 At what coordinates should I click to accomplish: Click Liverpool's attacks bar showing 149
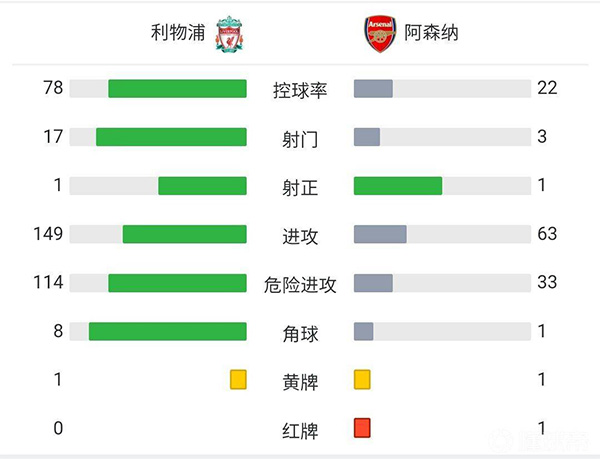point(184,234)
